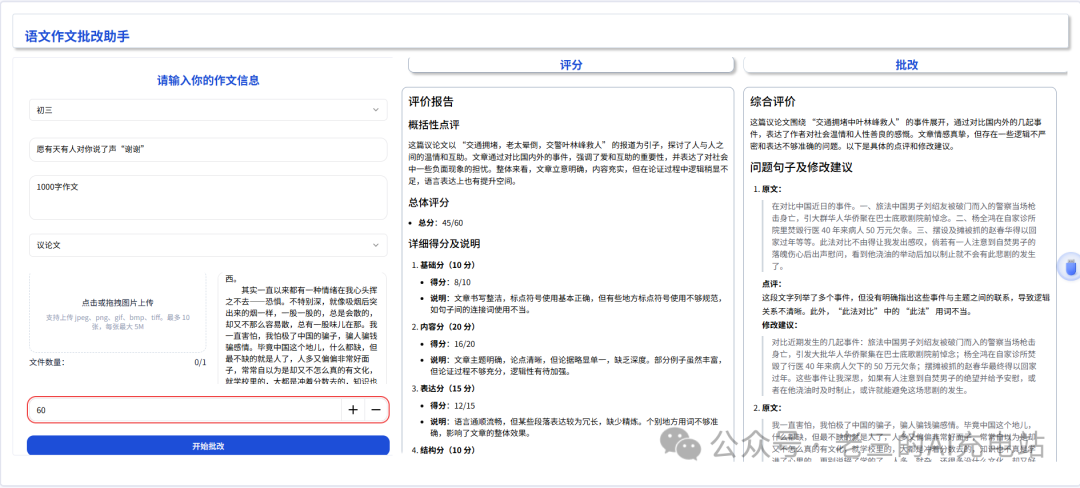Focus the essay title input field
The image size is (1080, 488).
207,149
